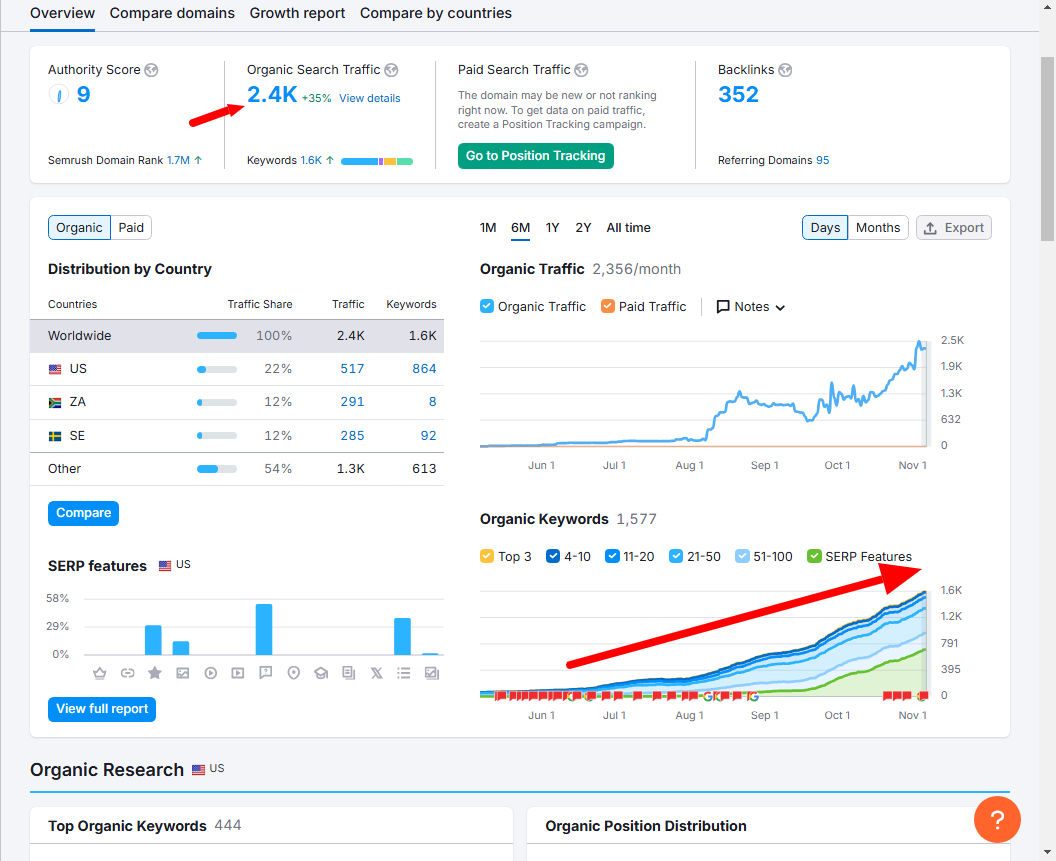This screenshot has width=1056, height=861.
Task: Expand the Notes dropdown
Action: [751, 307]
